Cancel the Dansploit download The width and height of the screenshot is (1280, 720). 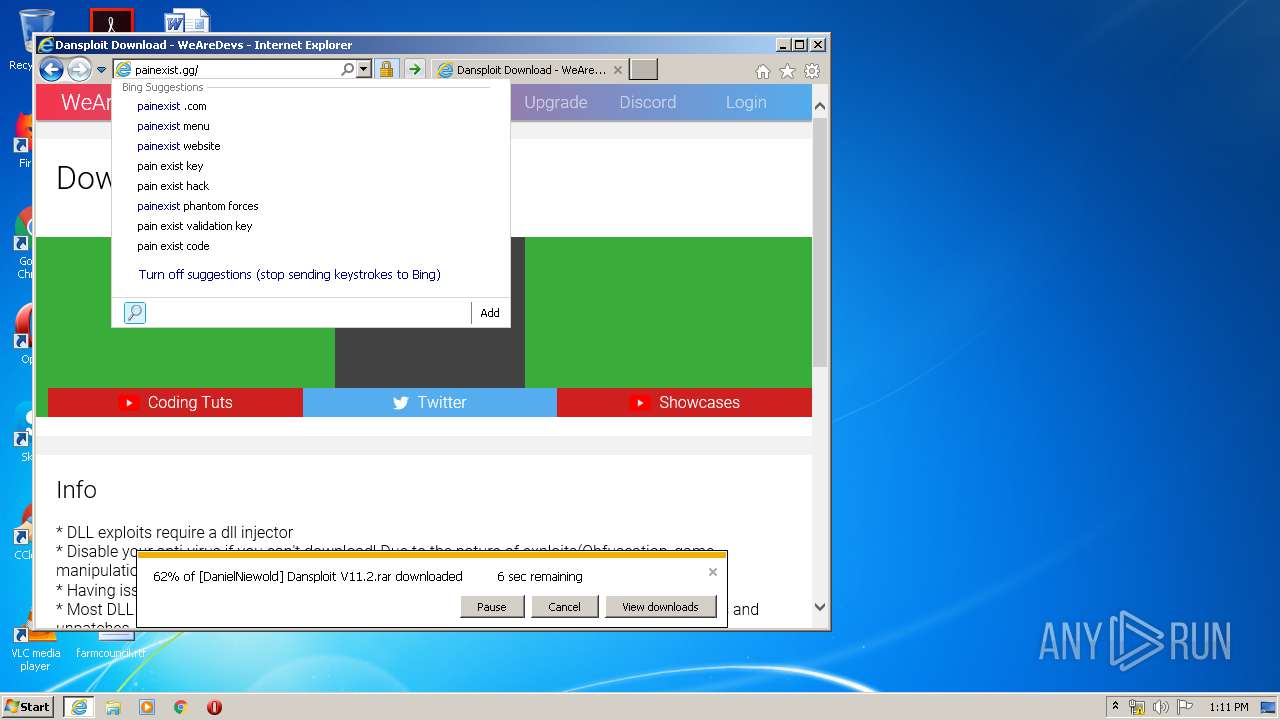click(x=564, y=607)
